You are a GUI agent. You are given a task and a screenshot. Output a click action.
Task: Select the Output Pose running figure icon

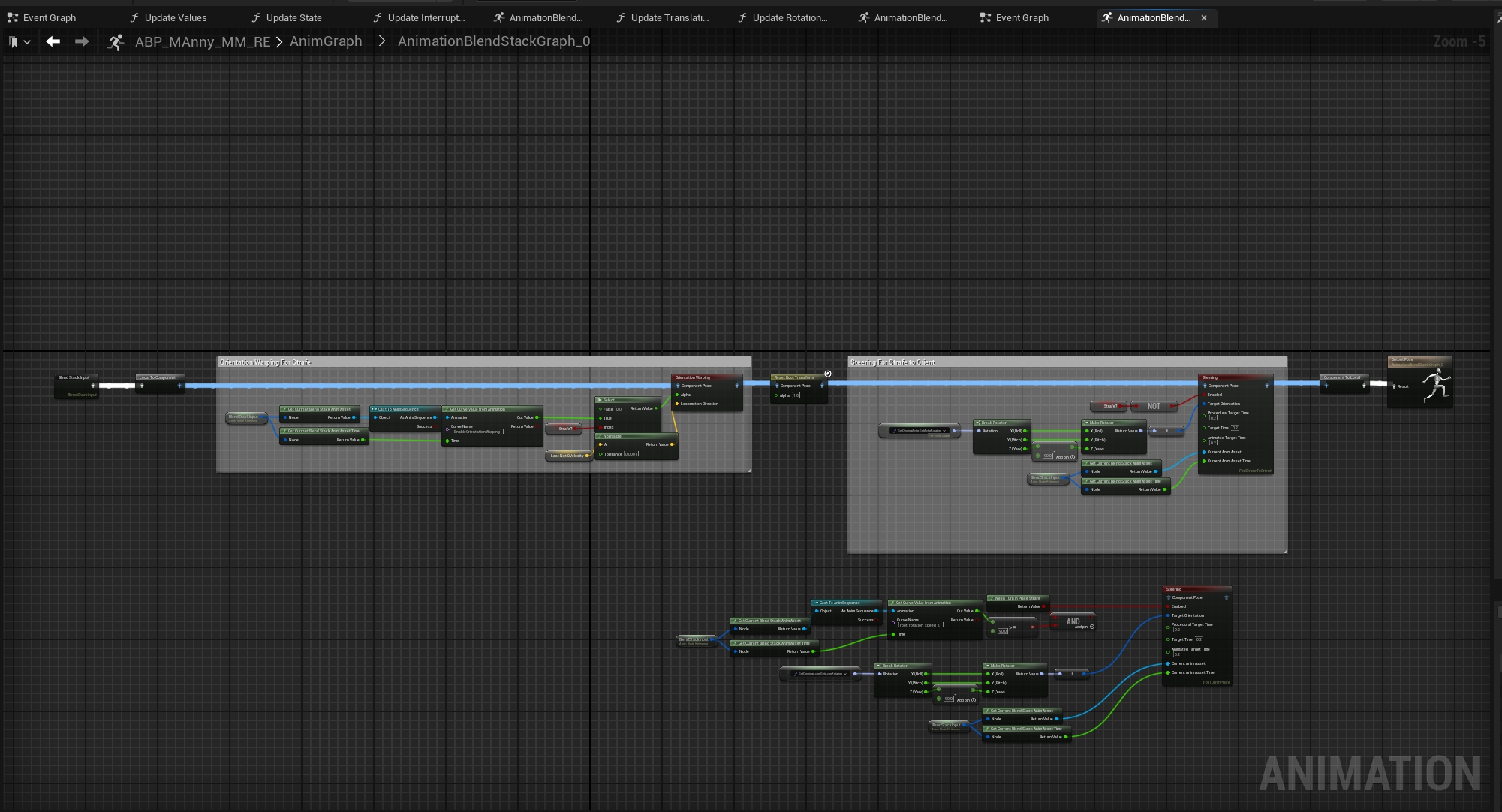point(1436,385)
